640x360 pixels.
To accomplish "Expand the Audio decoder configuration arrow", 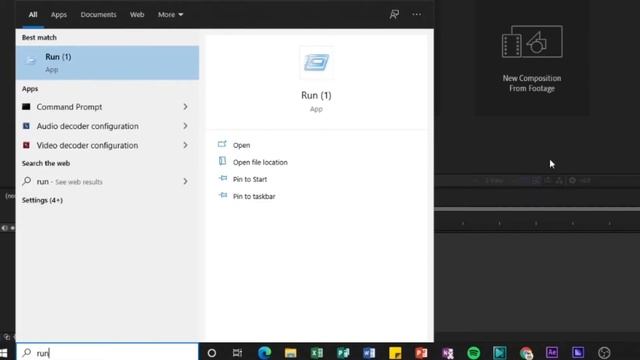I will tap(185, 126).
